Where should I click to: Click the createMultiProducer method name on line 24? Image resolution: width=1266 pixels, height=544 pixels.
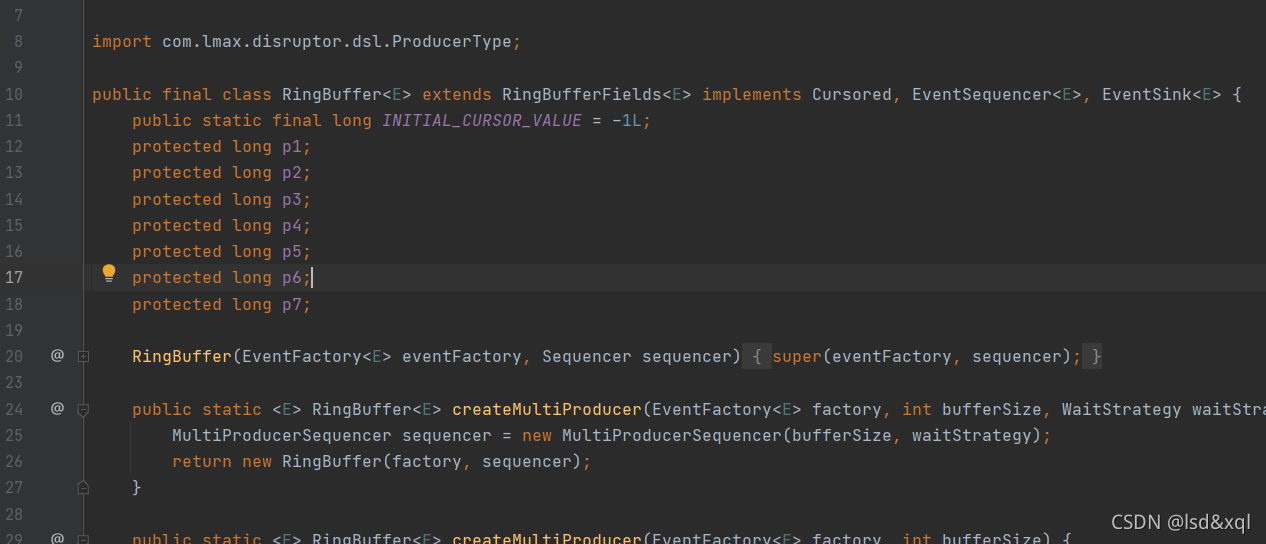click(x=547, y=409)
